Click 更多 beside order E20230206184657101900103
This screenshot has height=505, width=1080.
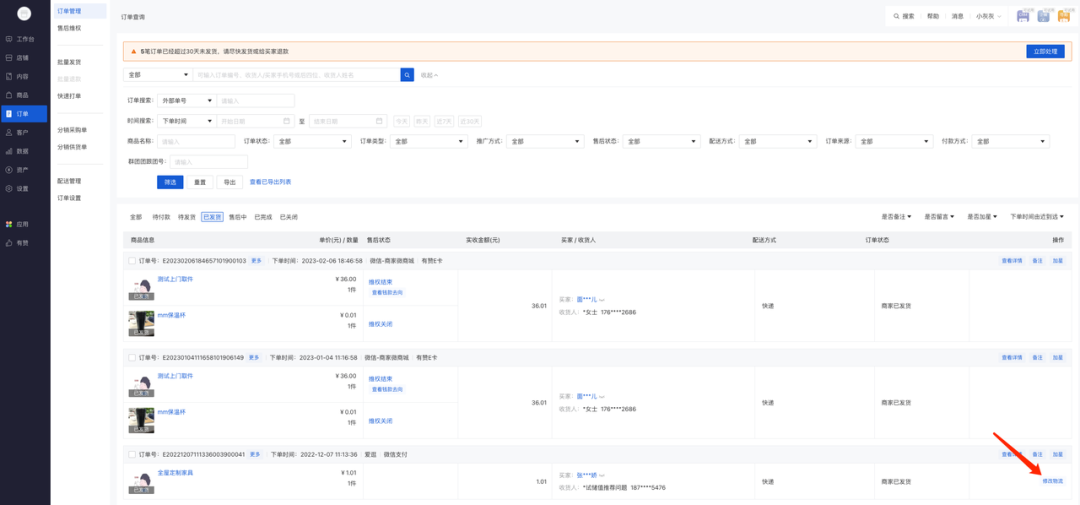click(x=256, y=261)
